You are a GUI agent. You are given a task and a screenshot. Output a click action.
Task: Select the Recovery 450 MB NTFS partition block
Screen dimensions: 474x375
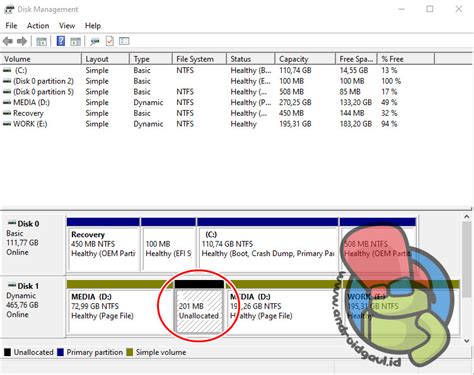pos(103,245)
